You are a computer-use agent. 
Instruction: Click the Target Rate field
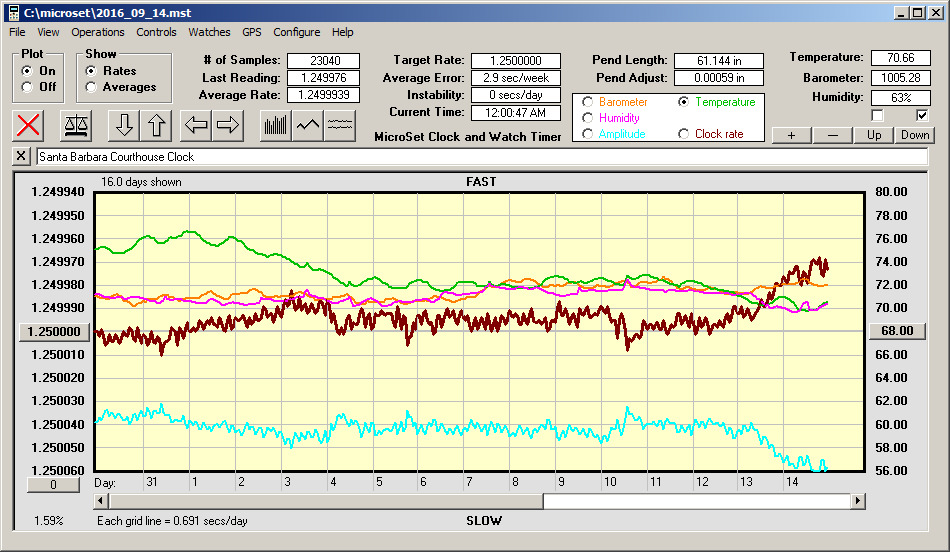[x=516, y=61]
